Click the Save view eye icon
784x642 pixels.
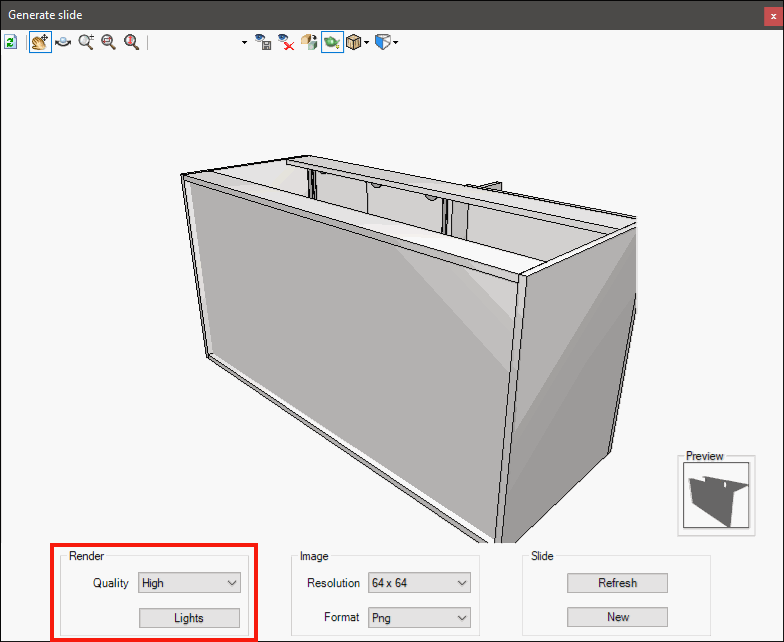coord(263,42)
